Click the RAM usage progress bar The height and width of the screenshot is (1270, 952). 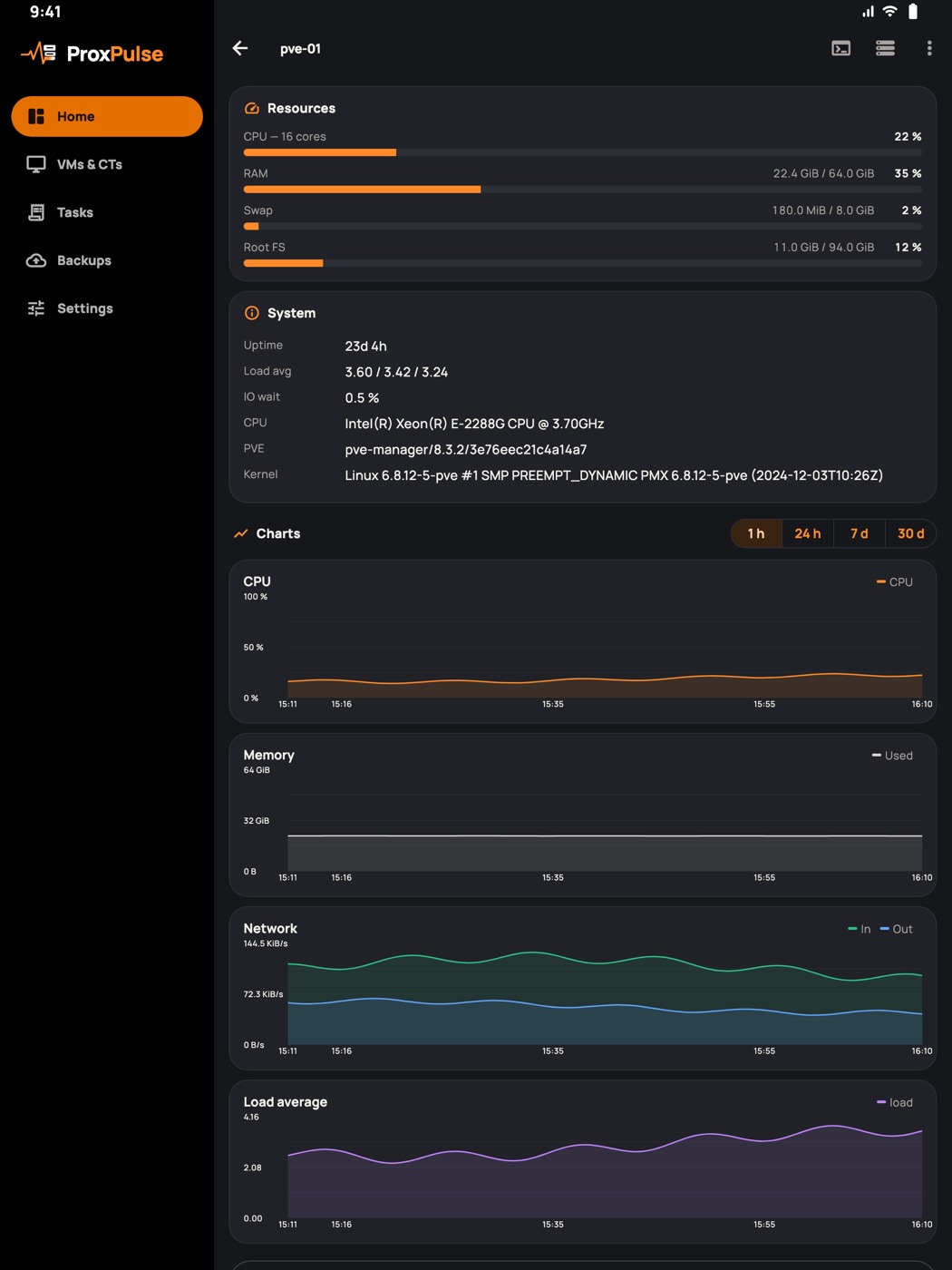tap(583, 190)
